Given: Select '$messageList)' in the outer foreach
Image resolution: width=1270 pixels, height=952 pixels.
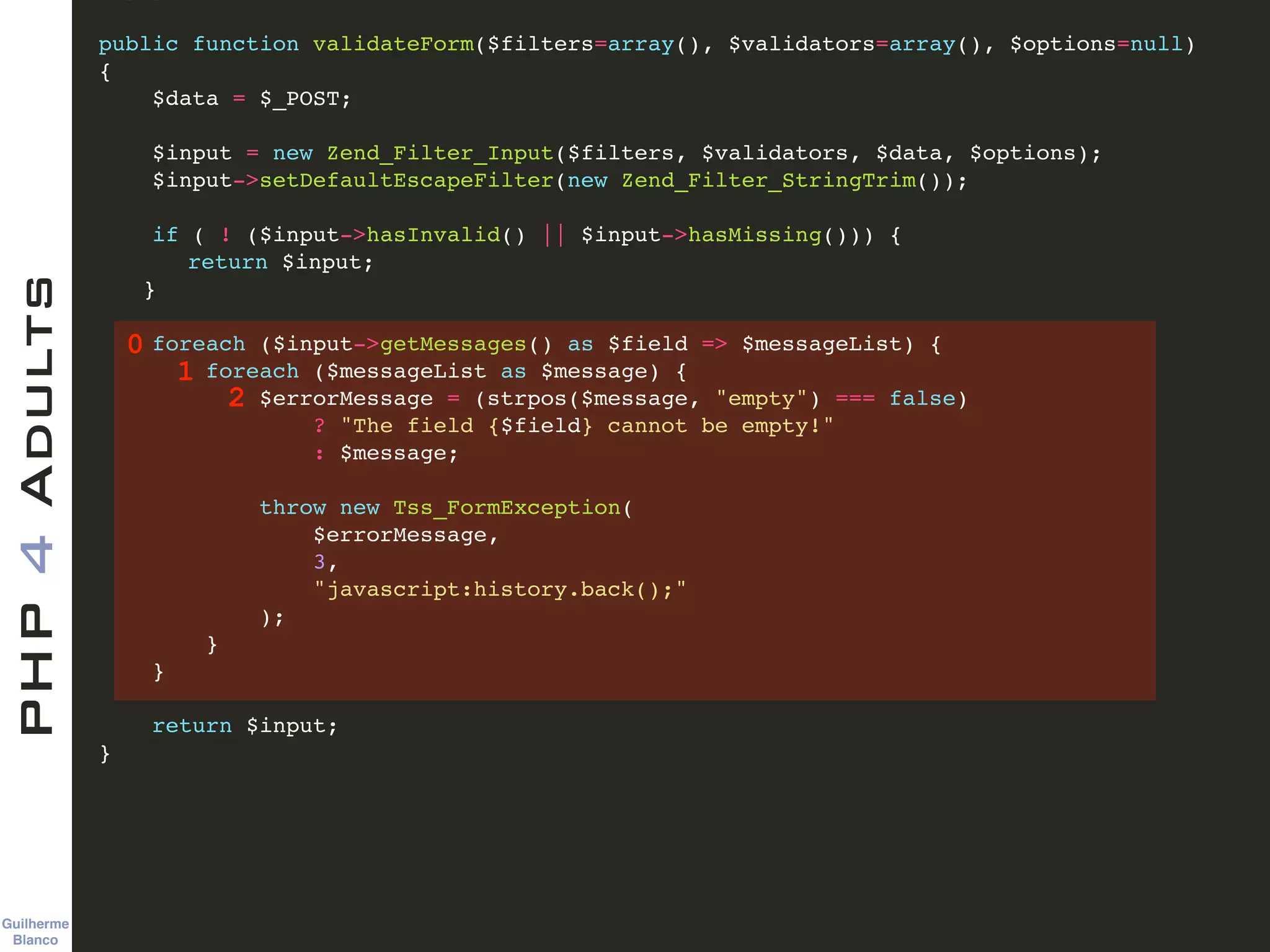Looking at the screenshot, I should click(828, 344).
